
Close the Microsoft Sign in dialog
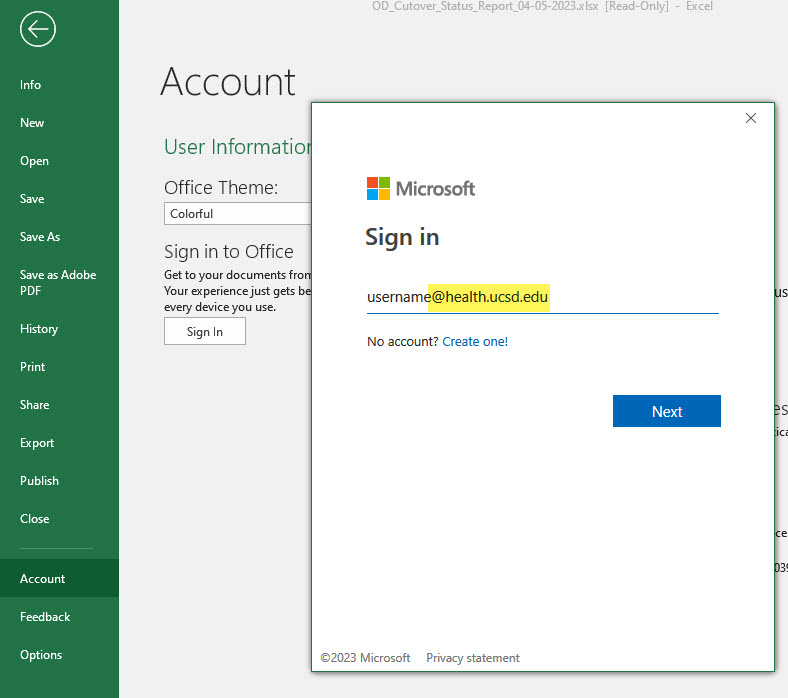click(751, 118)
